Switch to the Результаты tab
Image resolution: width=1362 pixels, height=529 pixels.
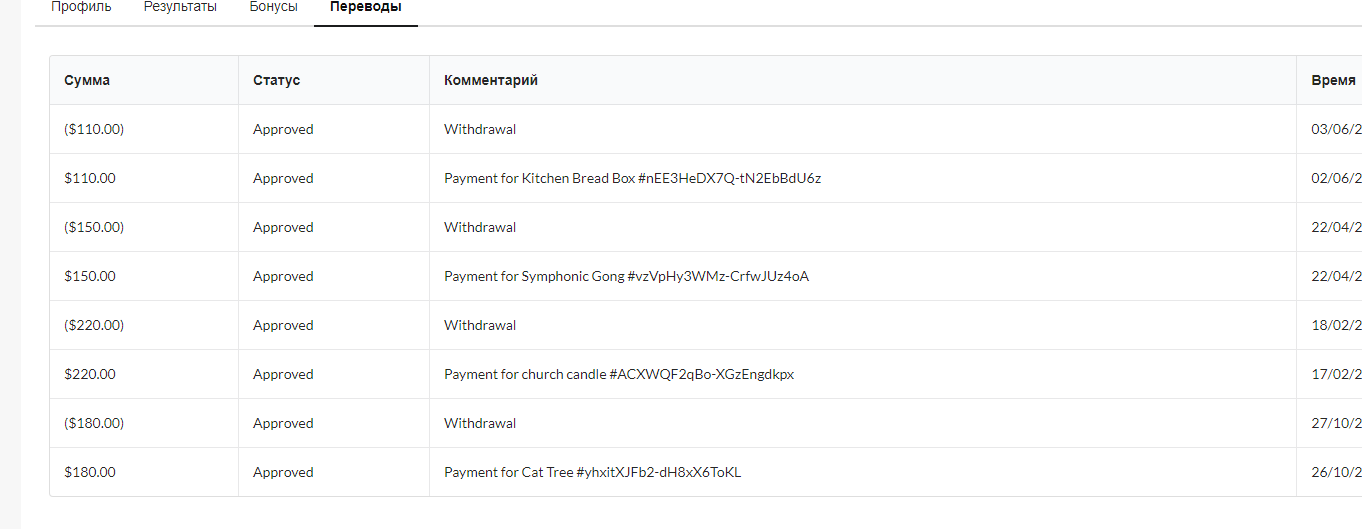point(180,7)
